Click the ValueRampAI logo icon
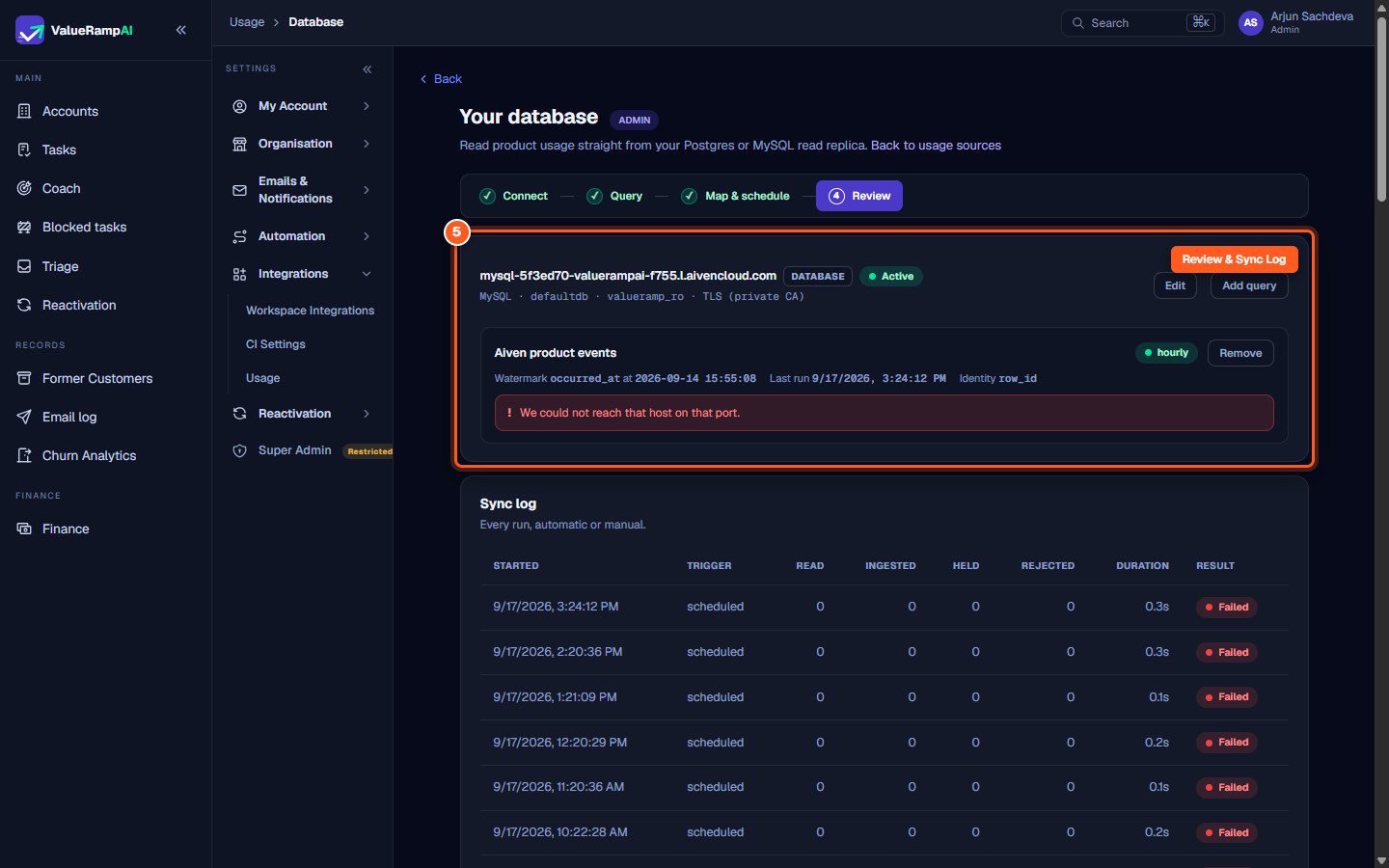Image resolution: width=1389 pixels, height=868 pixels. pos(30,30)
